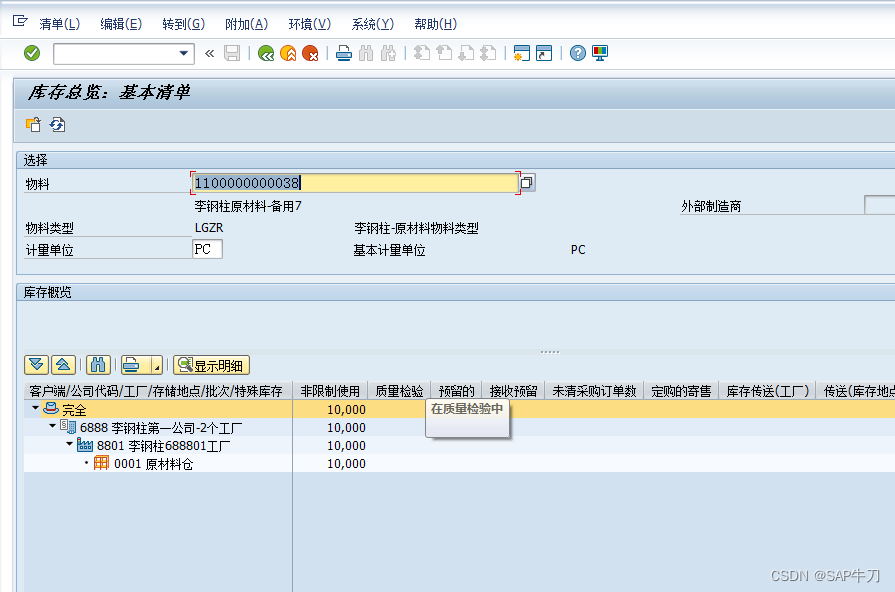Open the 系统(Y) menu
Viewport: 895px width, 592px height.
click(x=372, y=24)
